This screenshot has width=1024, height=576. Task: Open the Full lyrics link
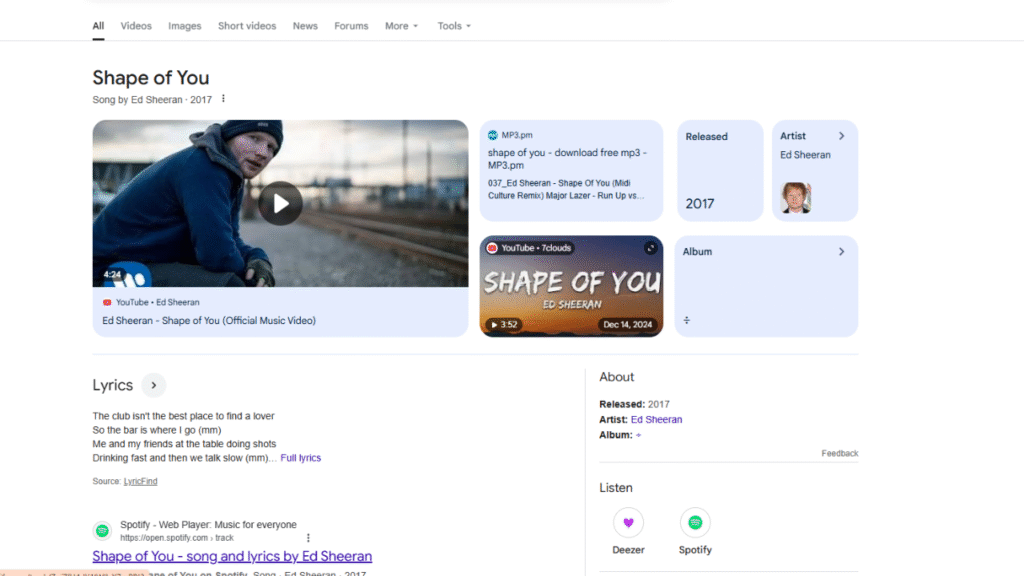(300, 458)
